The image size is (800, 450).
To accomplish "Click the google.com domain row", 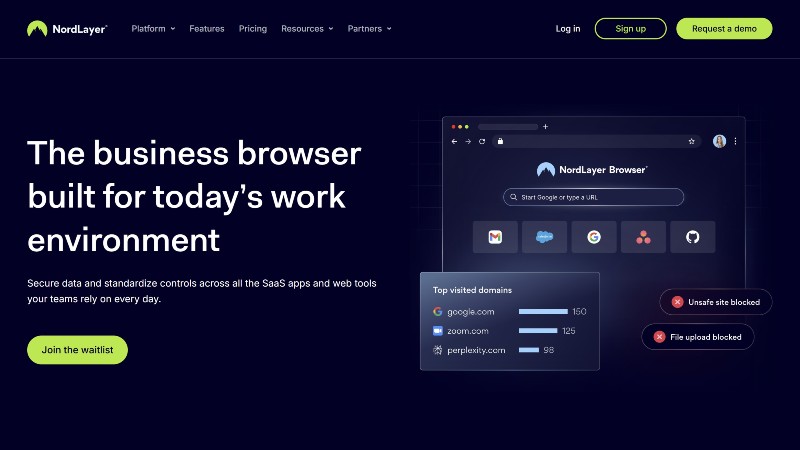I will click(x=509, y=311).
